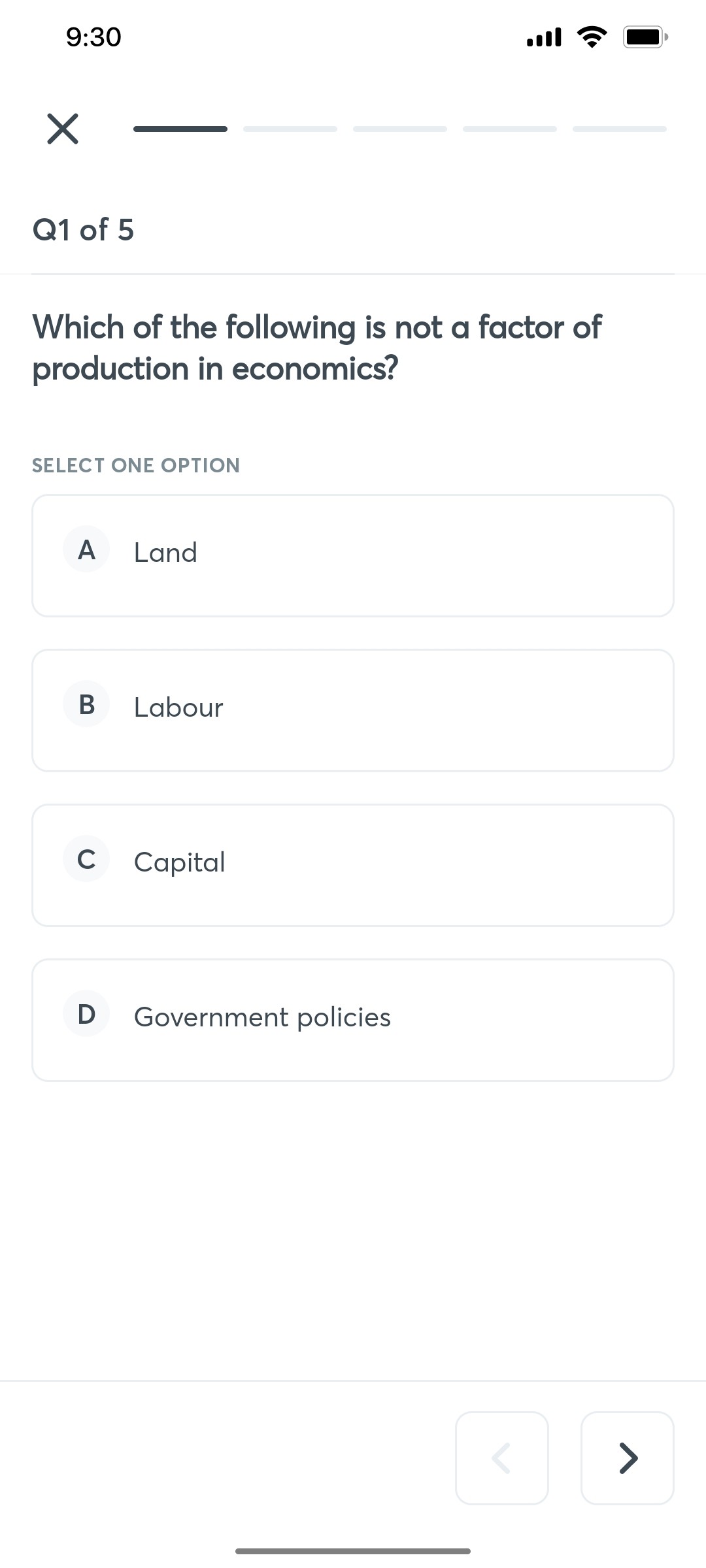Click the SELECT ONE OPTION heading
Image resolution: width=706 pixels, height=1568 pixels.
point(135,465)
